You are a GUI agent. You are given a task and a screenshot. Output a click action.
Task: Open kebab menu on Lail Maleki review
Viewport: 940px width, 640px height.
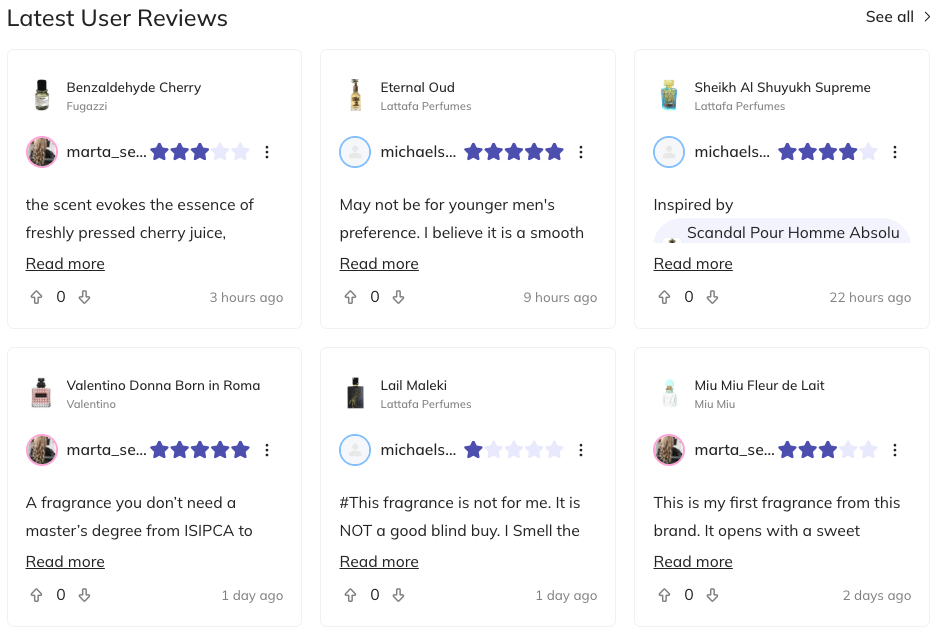(x=581, y=450)
